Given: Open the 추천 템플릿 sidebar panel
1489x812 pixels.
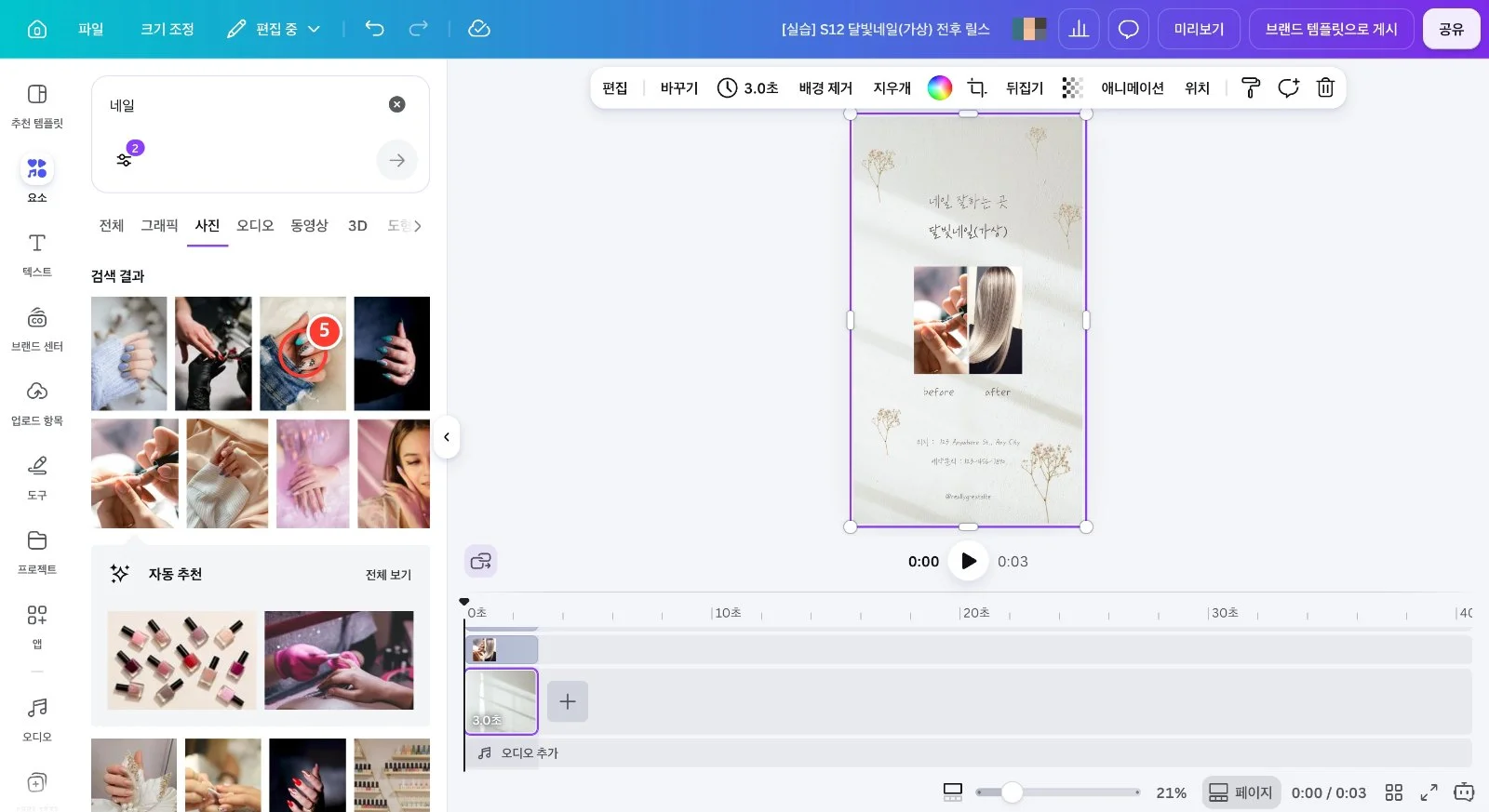Looking at the screenshot, I should pyautogui.click(x=37, y=105).
